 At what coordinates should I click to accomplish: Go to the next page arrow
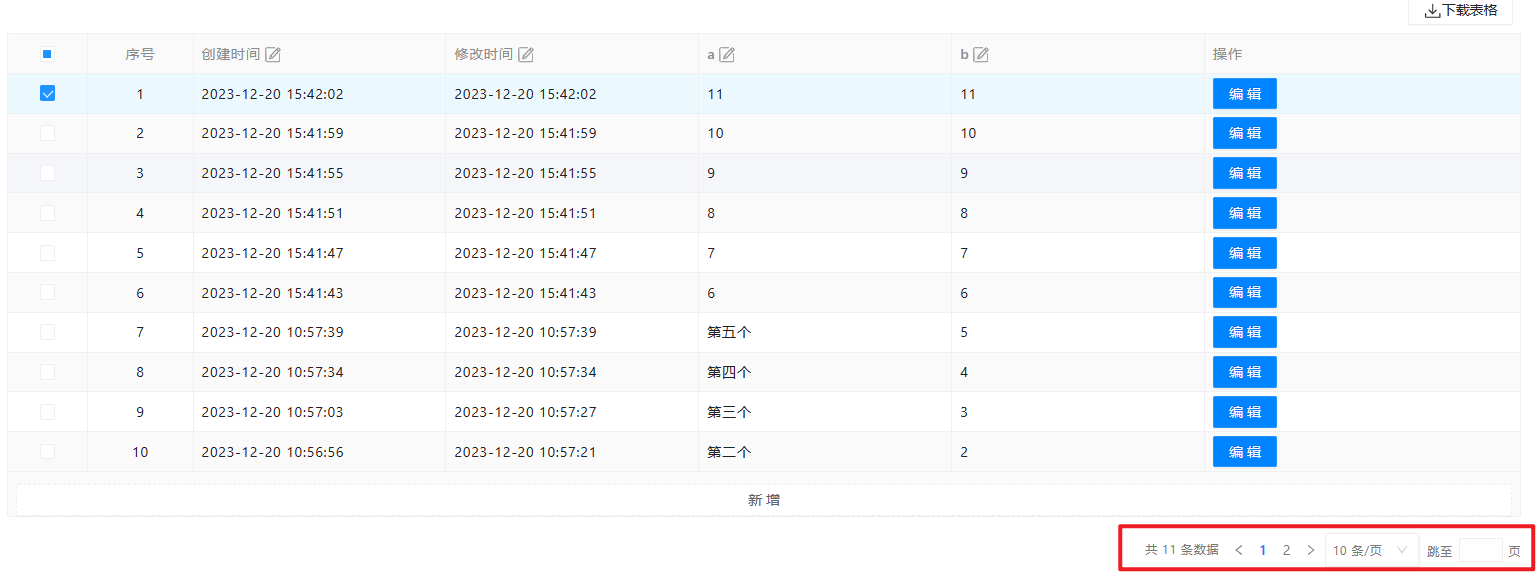point(1311,550)
